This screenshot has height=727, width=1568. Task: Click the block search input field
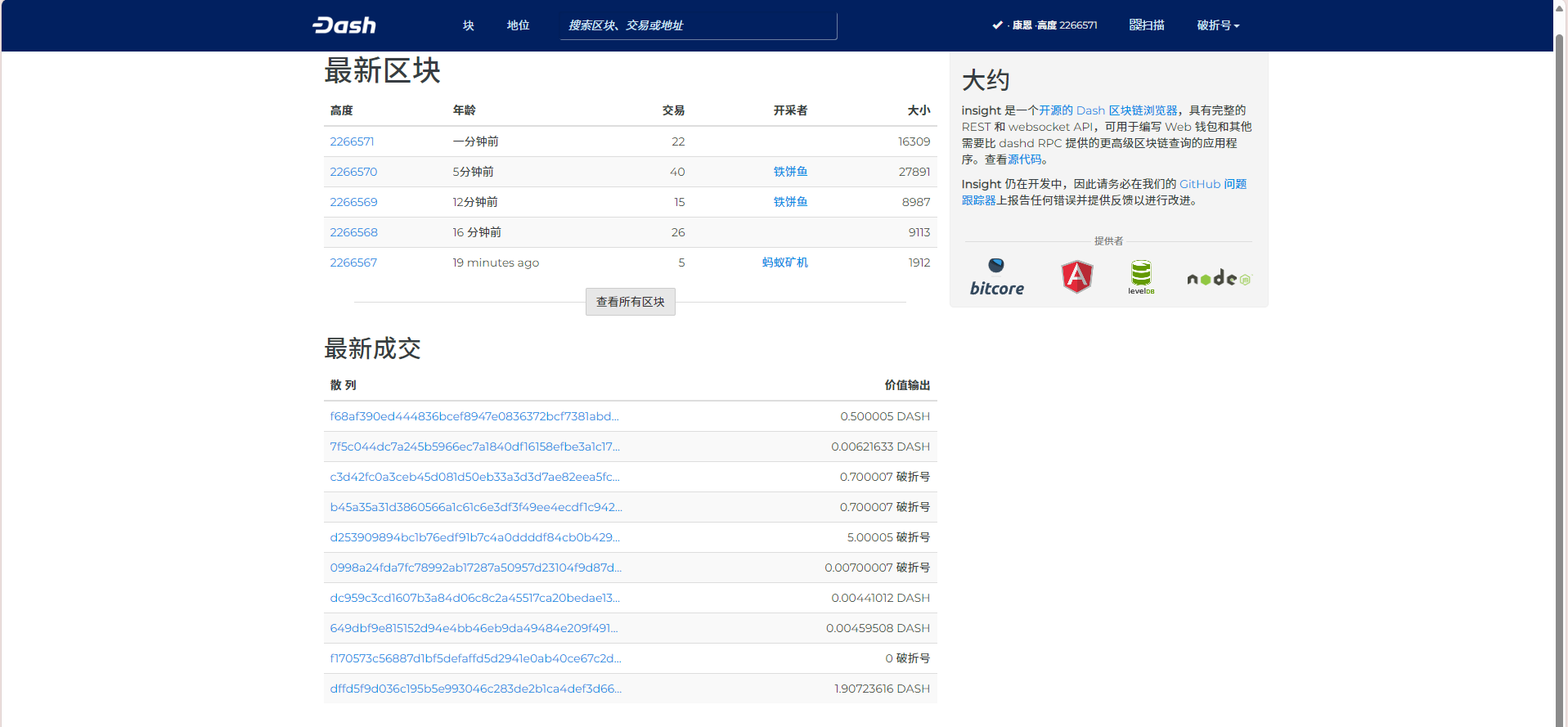pyautogui.click(x=699, y=25)
